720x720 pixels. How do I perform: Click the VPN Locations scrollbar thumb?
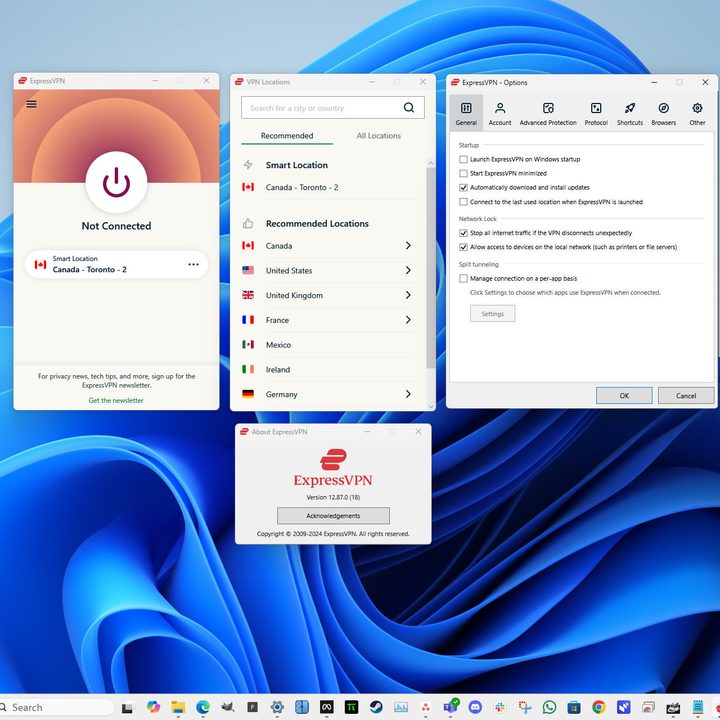[431, 268]
